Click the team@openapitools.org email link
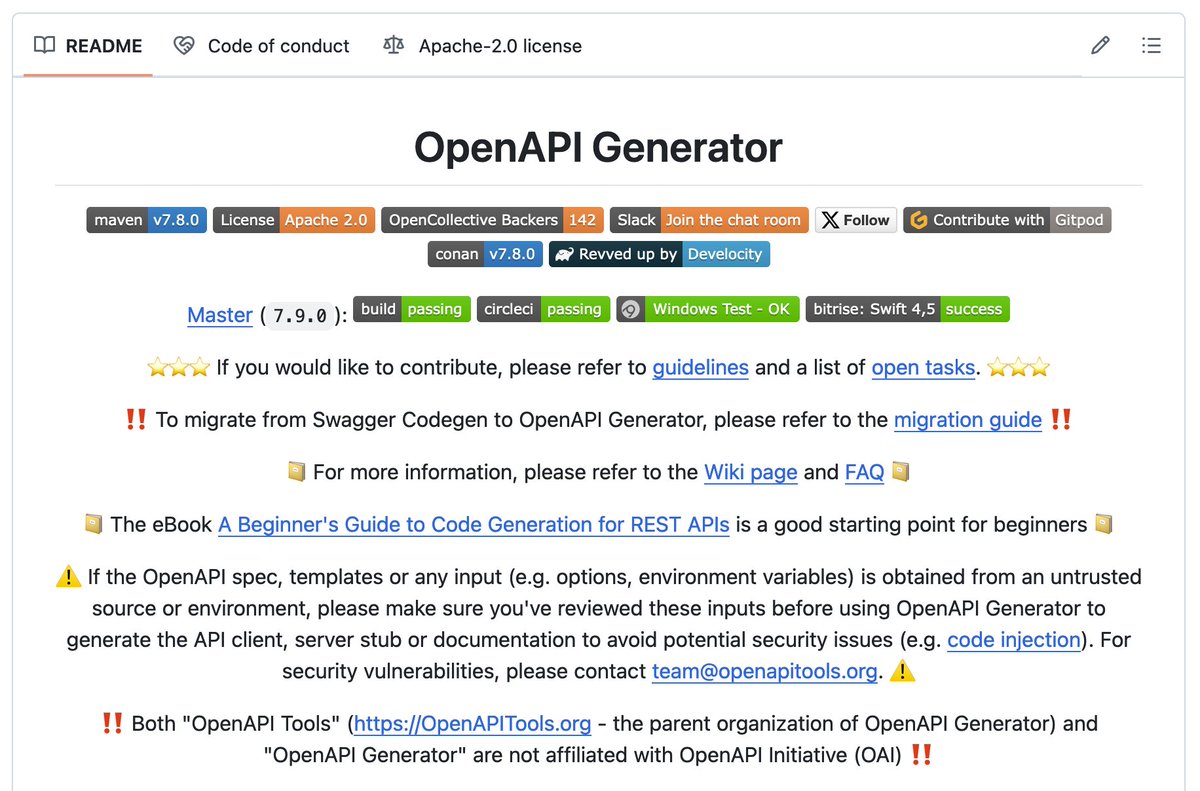Image resolution: width=1200 pixels, height=791 pixels. pos(765,671)
